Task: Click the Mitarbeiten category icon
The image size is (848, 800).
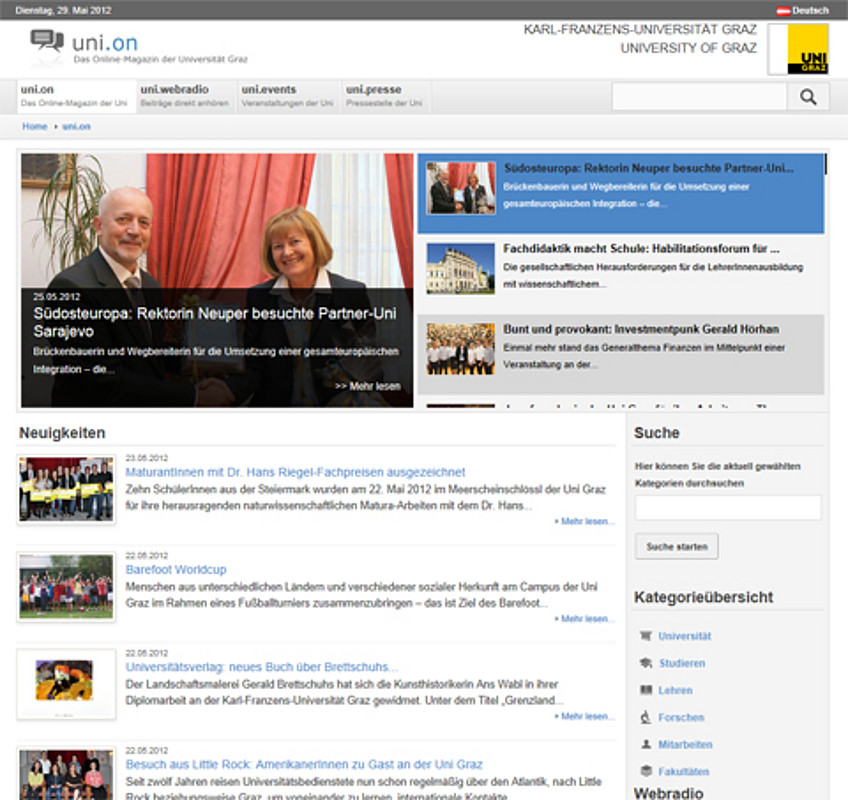Action: point(646,744)
